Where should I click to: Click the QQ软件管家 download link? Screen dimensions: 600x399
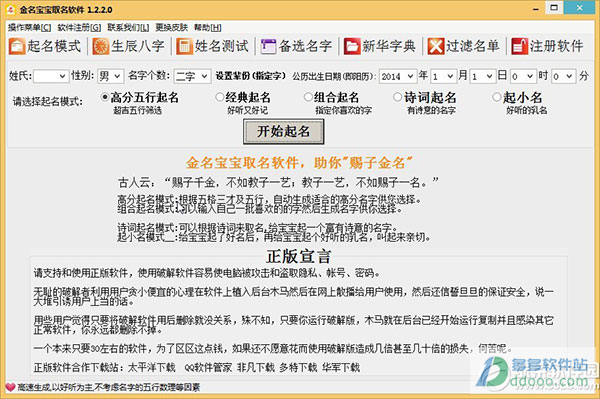pos(208,368)
